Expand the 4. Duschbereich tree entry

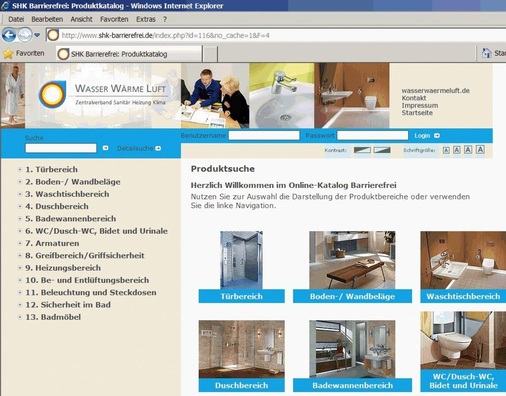[x=20, y=207]
